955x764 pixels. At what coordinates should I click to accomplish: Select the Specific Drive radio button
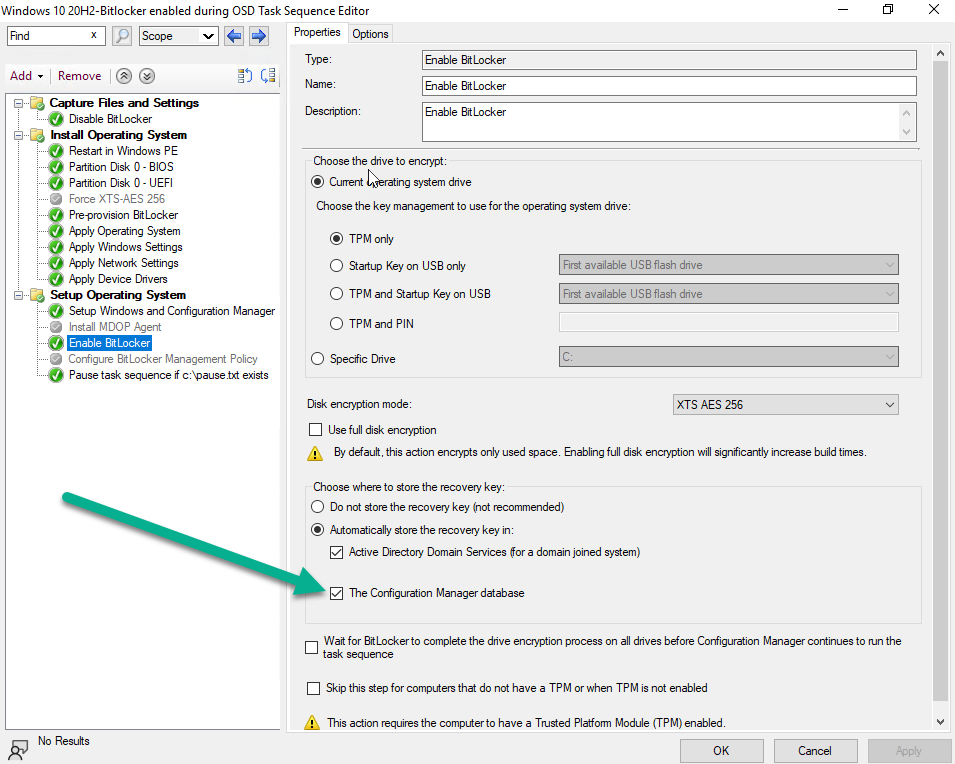(x=317, y=359)
